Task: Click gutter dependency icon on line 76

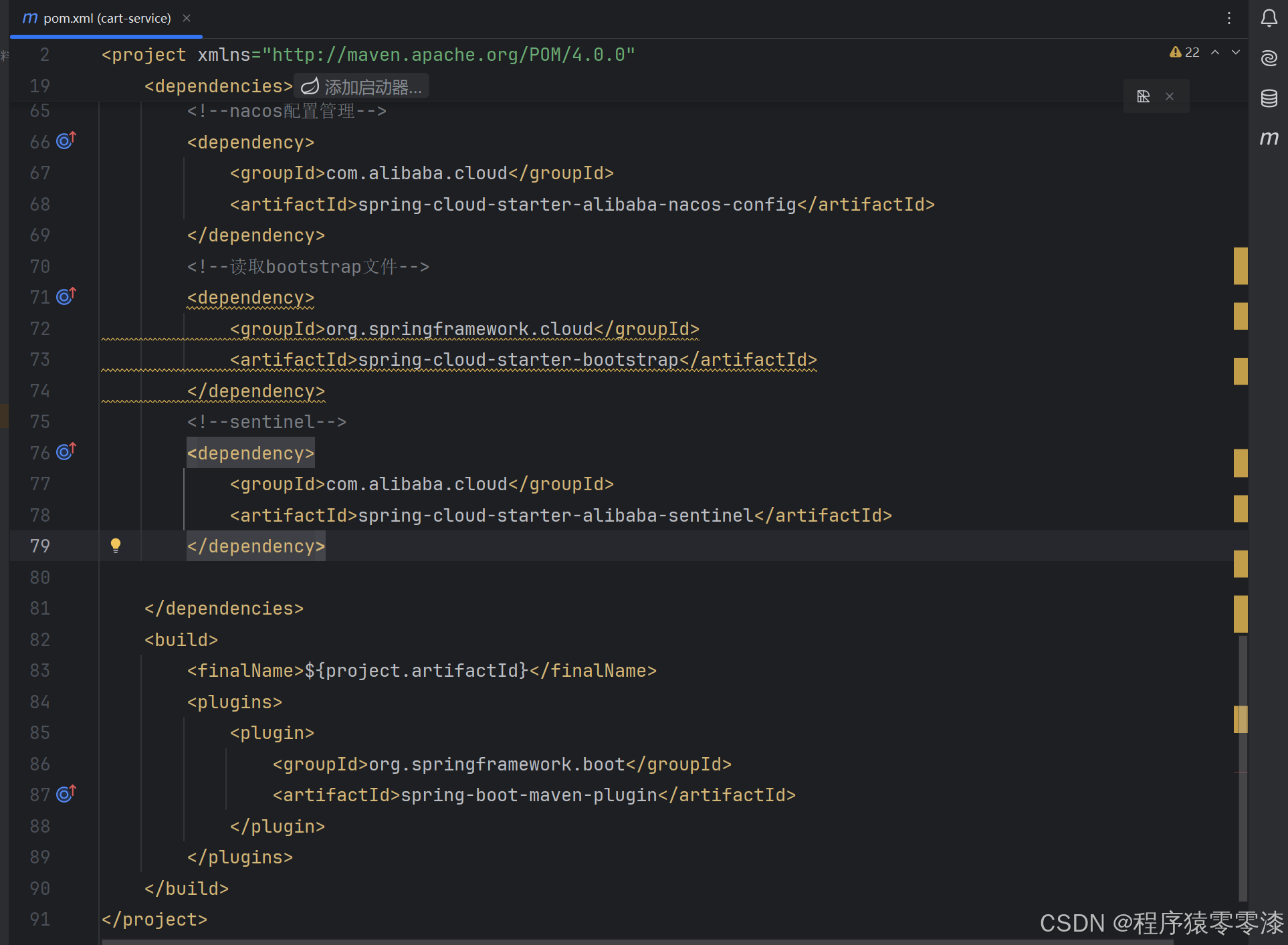Action: pos(66,451)
